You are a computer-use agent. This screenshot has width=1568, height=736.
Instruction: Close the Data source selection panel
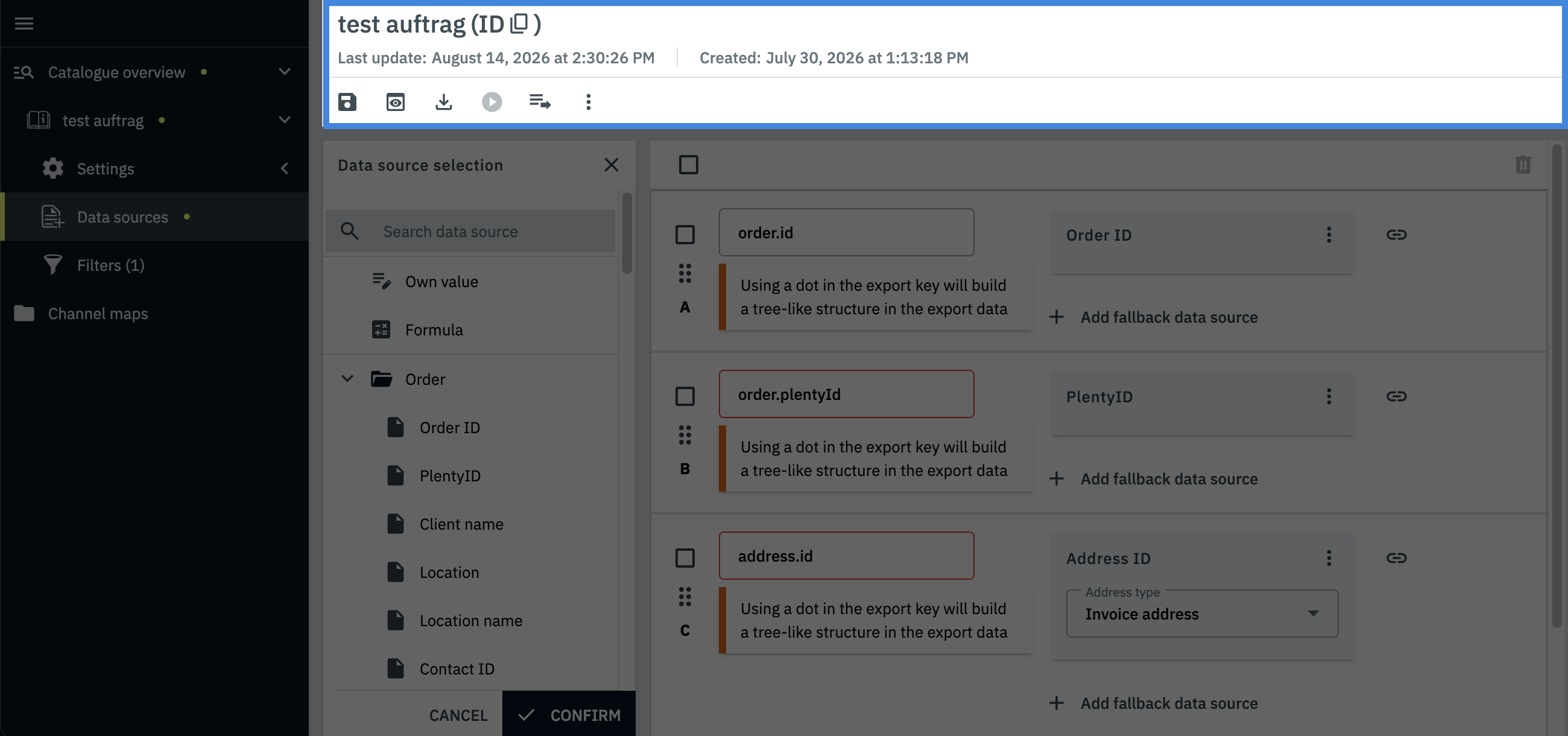(x=611, y=165)
